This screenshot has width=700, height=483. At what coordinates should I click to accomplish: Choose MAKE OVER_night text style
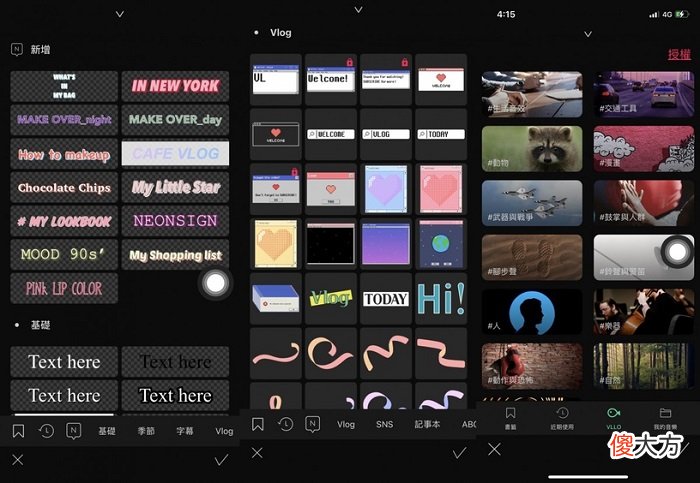tap(64, 120)
